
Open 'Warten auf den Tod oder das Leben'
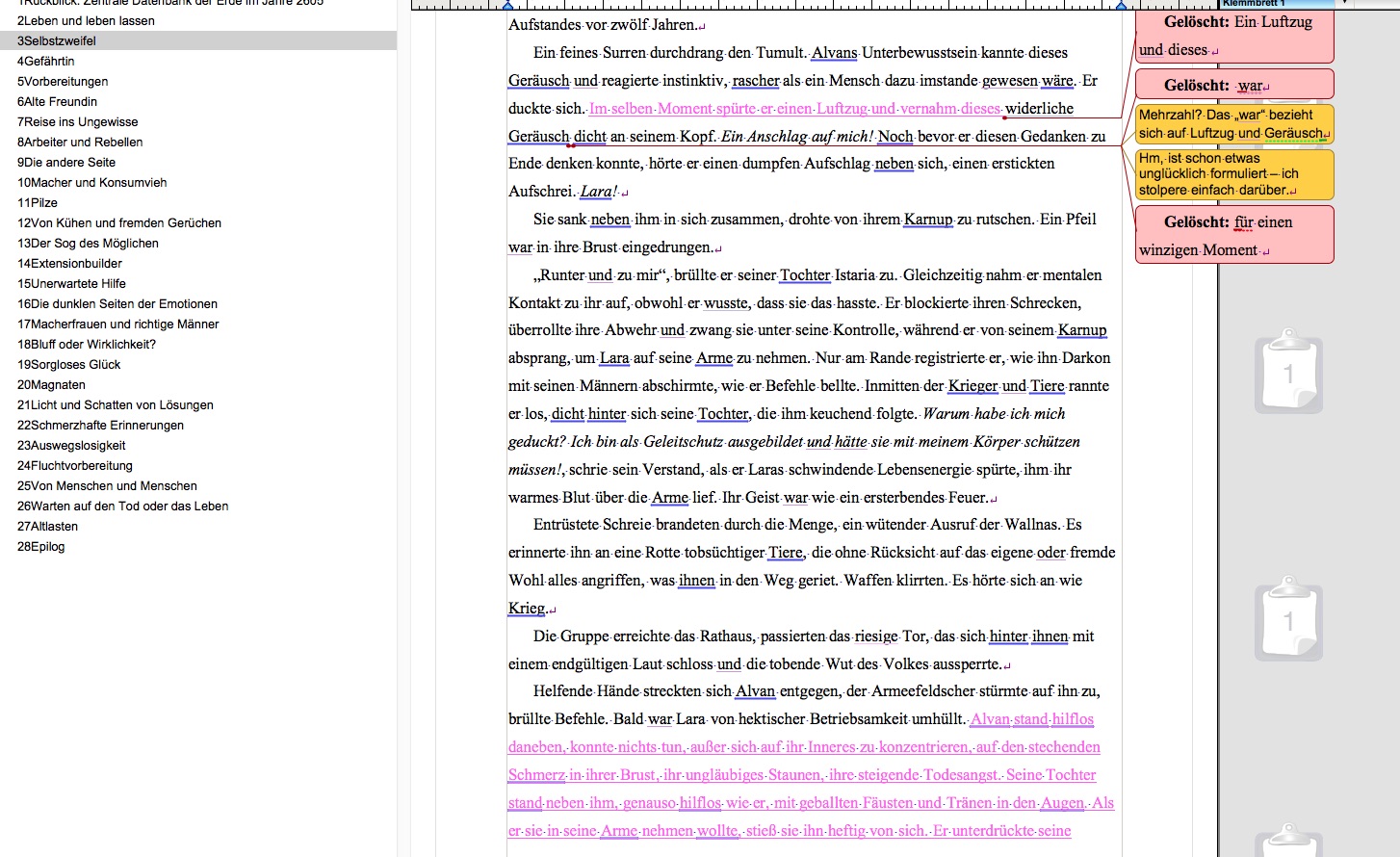(197, 506)
